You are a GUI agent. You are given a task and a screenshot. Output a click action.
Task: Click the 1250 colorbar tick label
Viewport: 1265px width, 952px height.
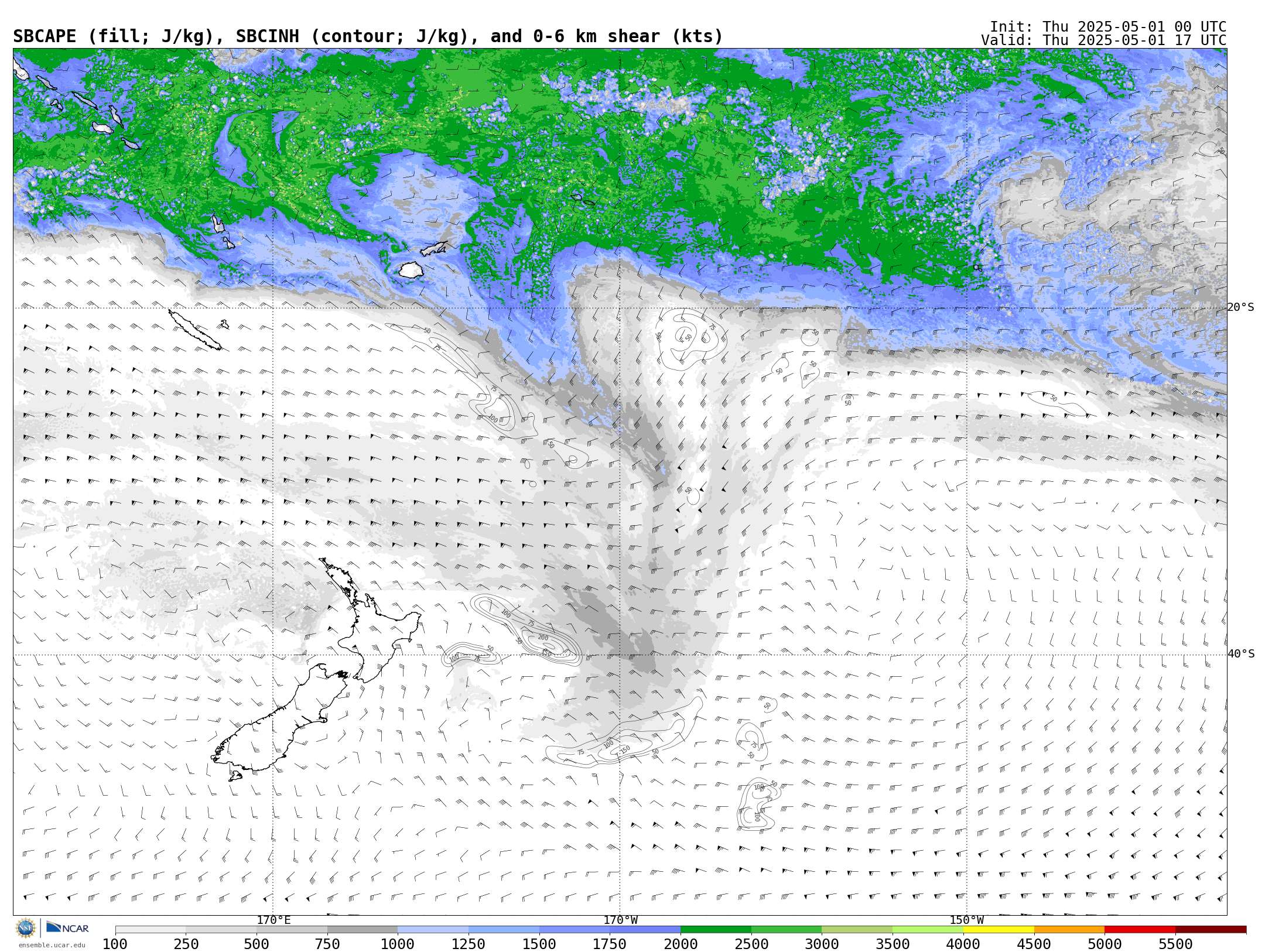469,944
